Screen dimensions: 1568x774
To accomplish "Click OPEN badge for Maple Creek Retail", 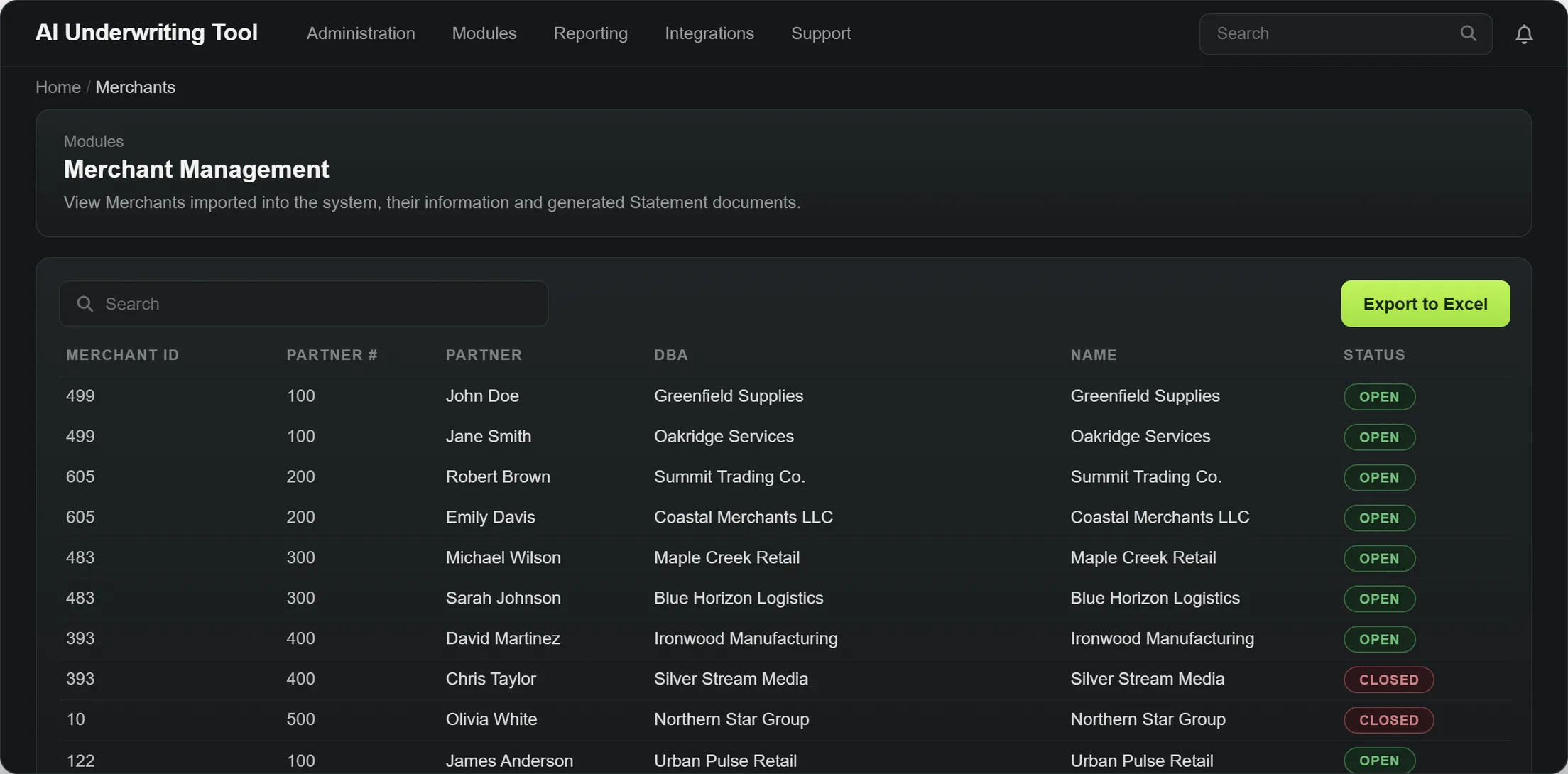I will 1379,559.
